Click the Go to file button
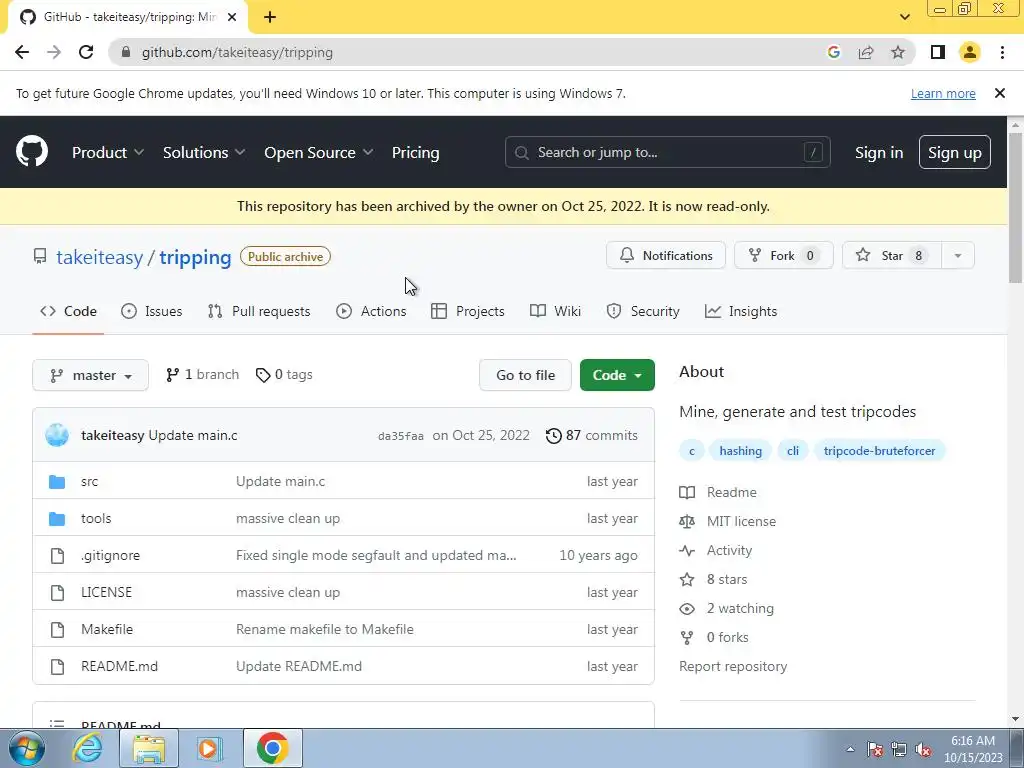Screen dimensions: 1024x768 [x=525, y=375]
